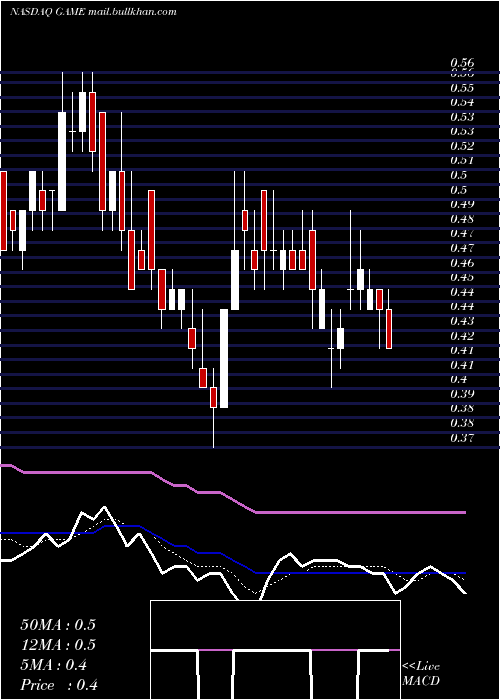The width and height of the screenshot is (500, 700).
Task: Click the 0.51 price axis label
Action: (462, 160)
